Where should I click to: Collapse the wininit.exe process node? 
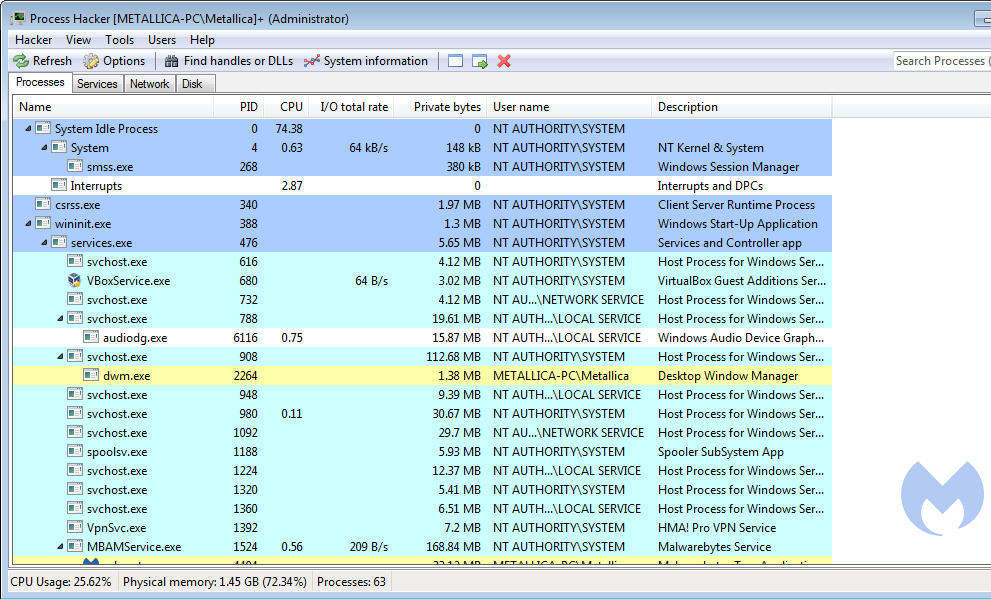coord(28,224)
